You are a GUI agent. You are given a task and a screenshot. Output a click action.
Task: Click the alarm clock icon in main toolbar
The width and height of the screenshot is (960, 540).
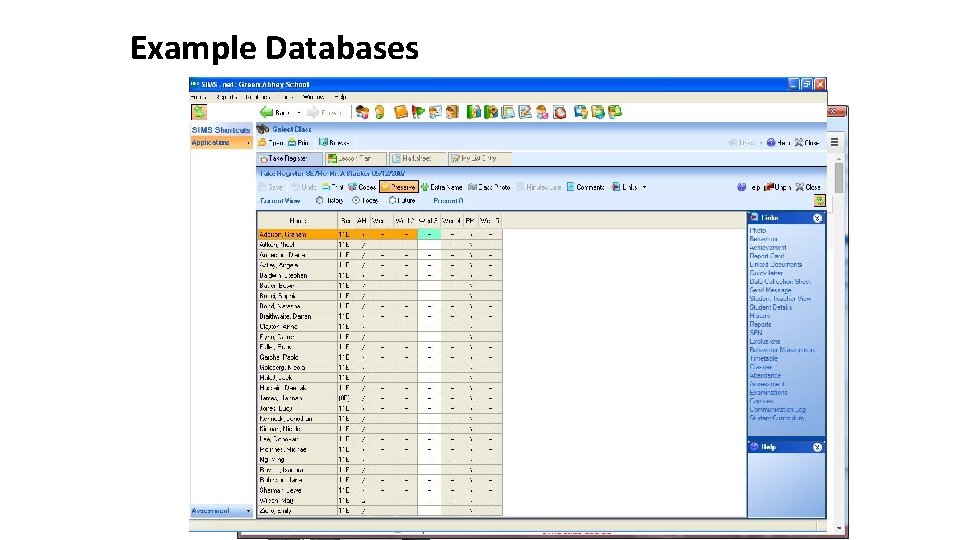click(x=560, y=112)
